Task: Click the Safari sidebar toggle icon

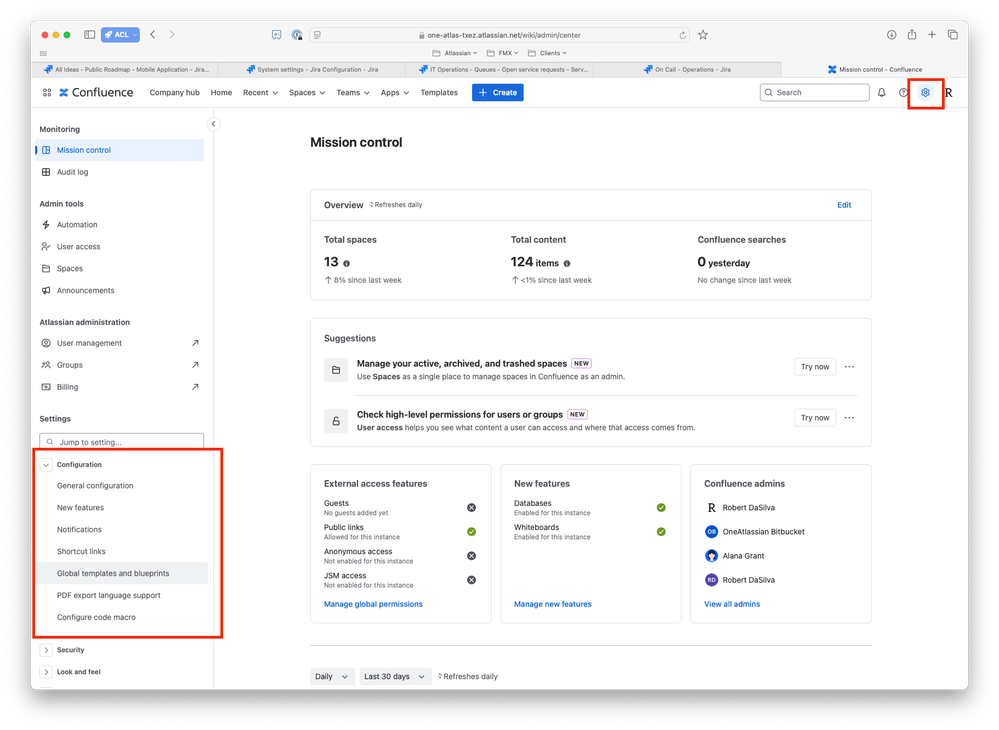Action: click(x=90, y=35)
